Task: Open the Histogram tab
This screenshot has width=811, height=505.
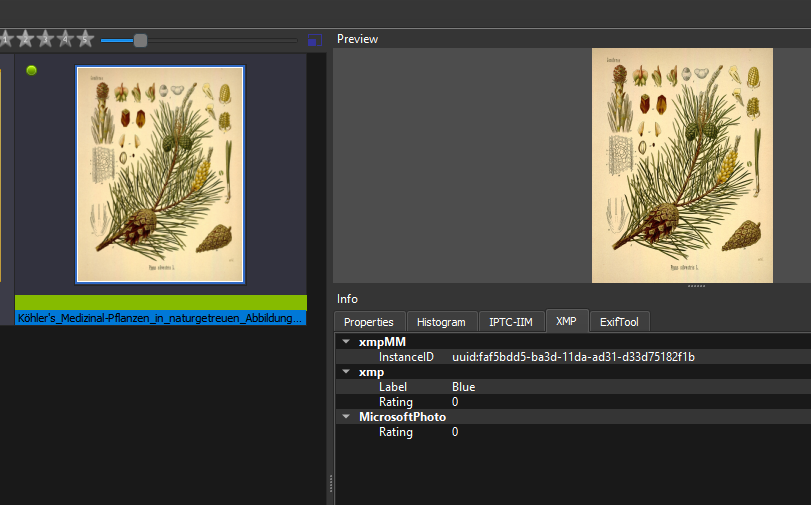Action: coord(441,322)
